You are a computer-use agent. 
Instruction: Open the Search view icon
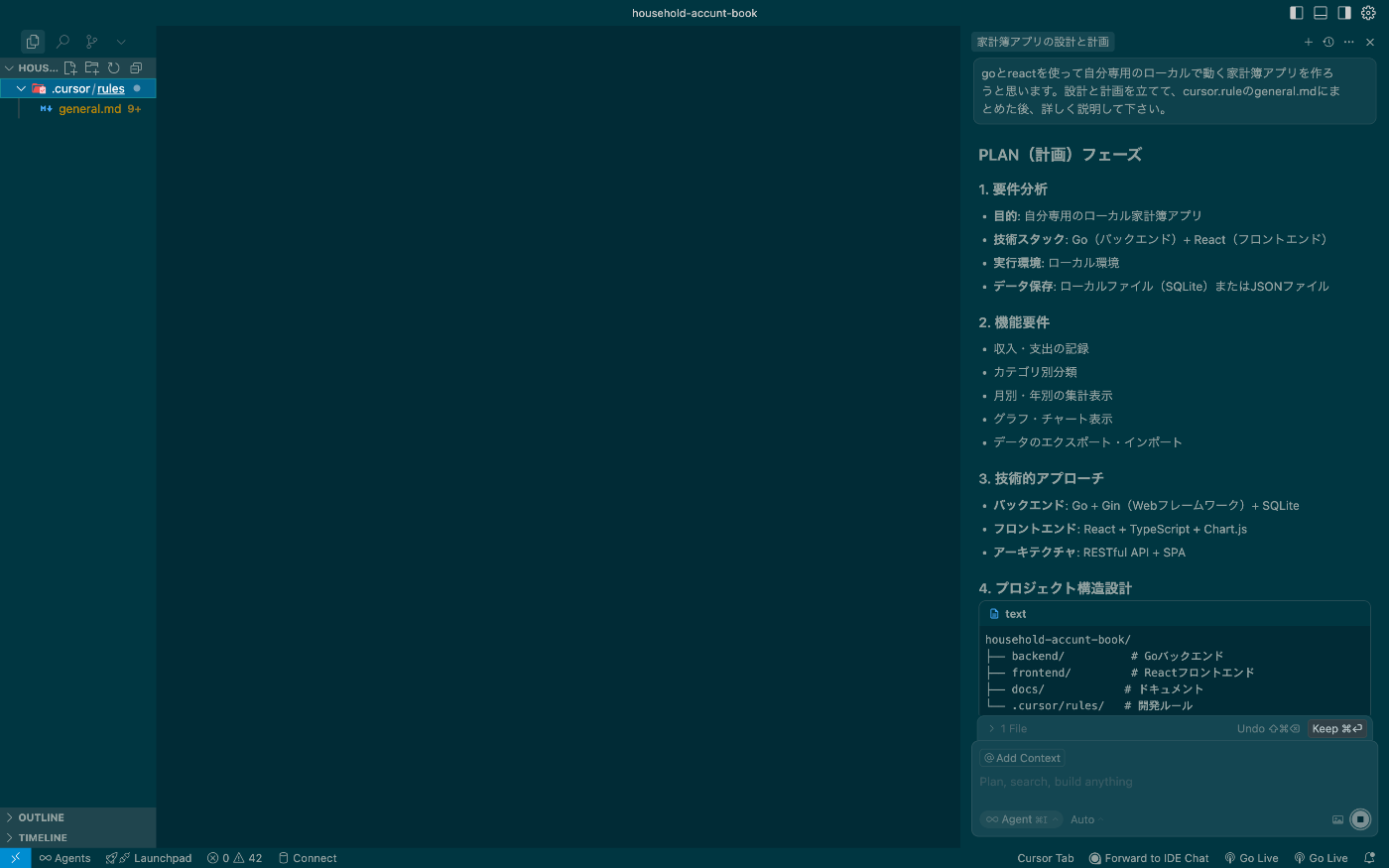63,42
